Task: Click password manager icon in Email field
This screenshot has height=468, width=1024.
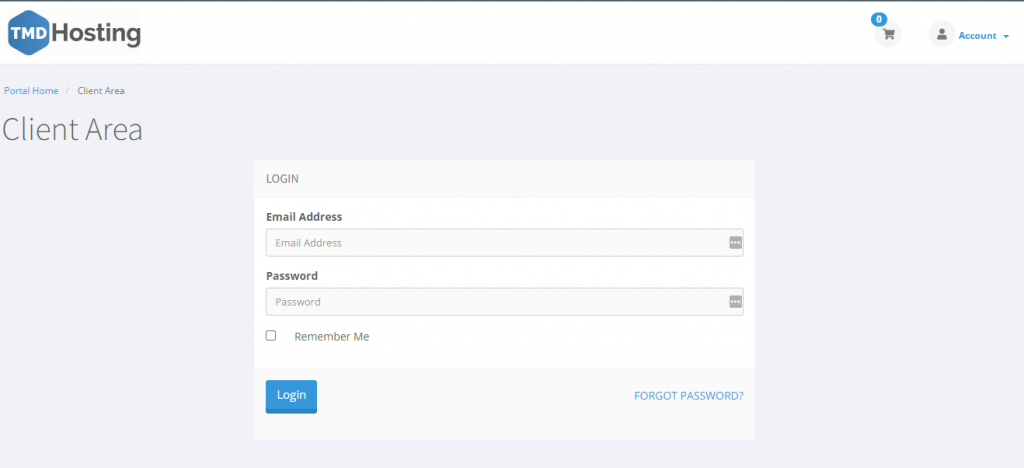Action: [x=735, y=242]
